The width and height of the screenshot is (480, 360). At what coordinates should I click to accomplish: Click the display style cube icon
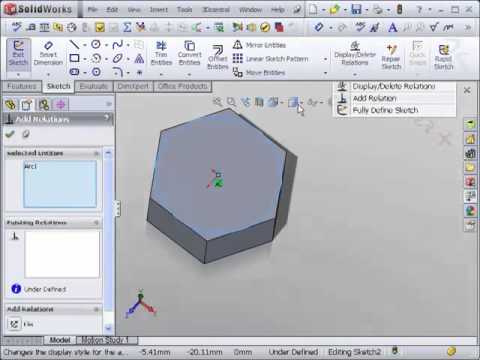(x=293, y=102)
